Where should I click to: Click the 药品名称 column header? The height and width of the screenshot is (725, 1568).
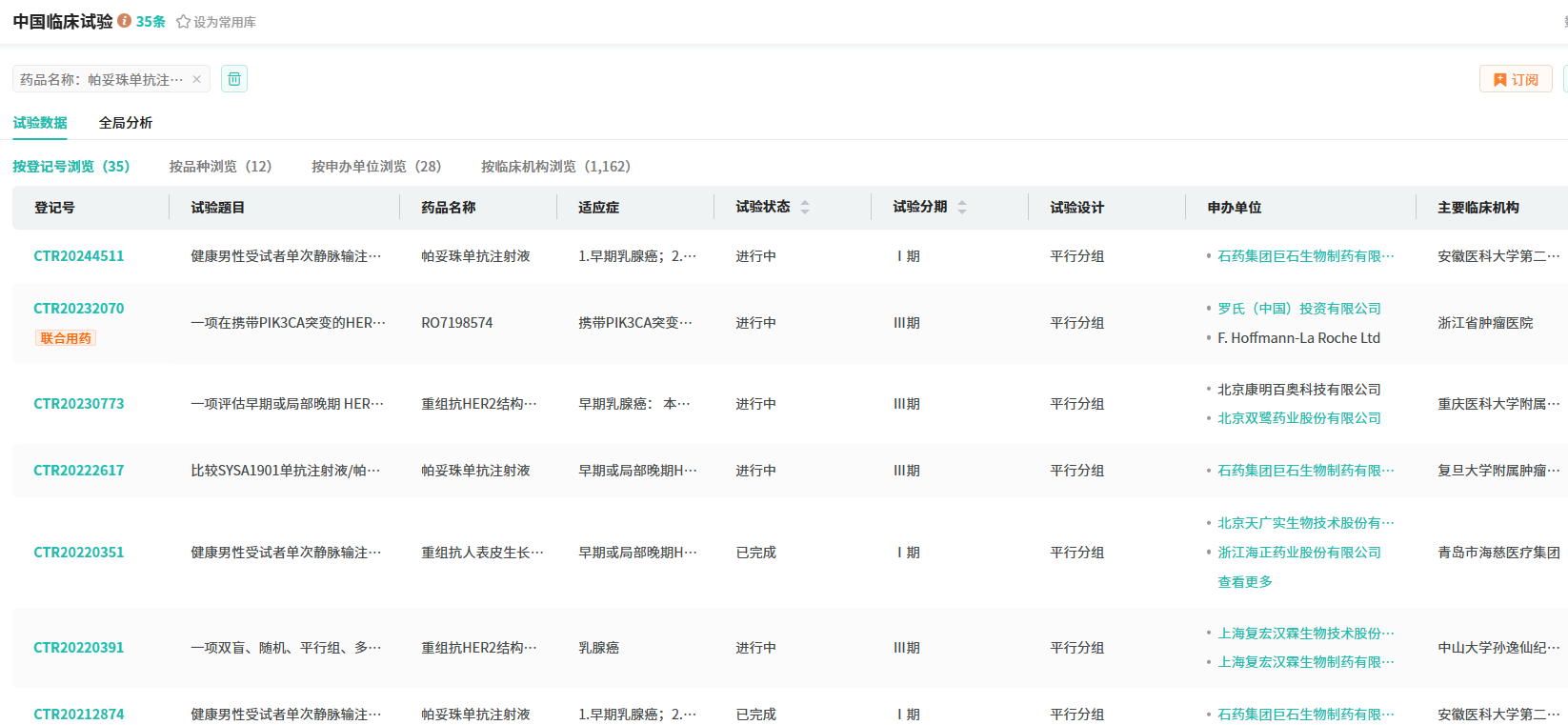click(449, 208)
